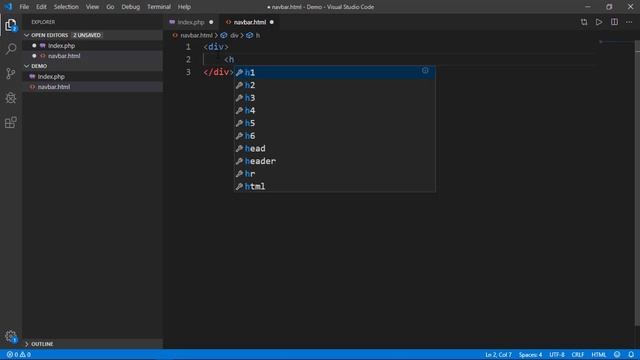Open navbar.html in DEMO folder
Screen dimensions: 640x360
coord(92,87)
